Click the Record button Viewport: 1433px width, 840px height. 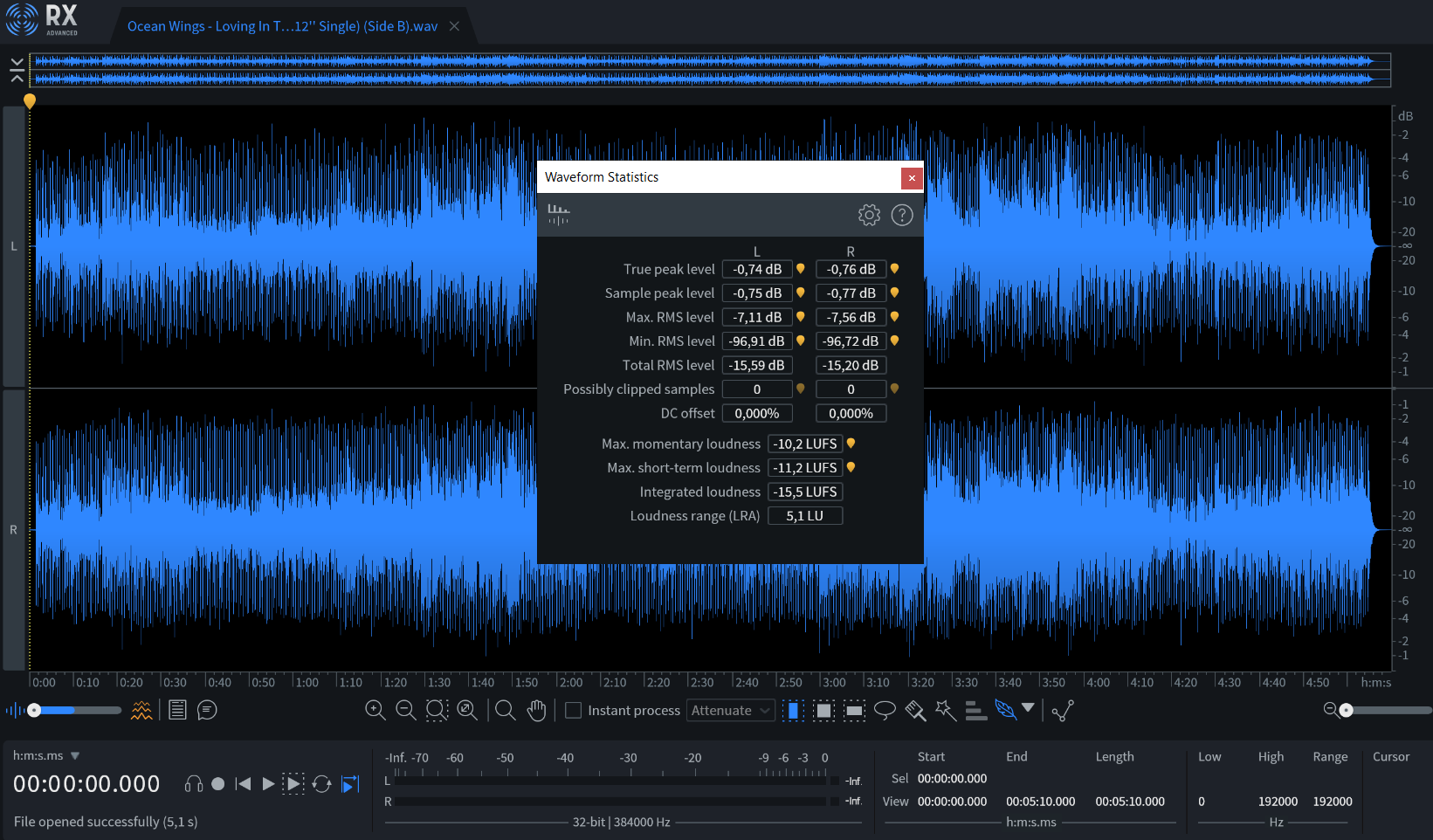[x=218, y=784]
